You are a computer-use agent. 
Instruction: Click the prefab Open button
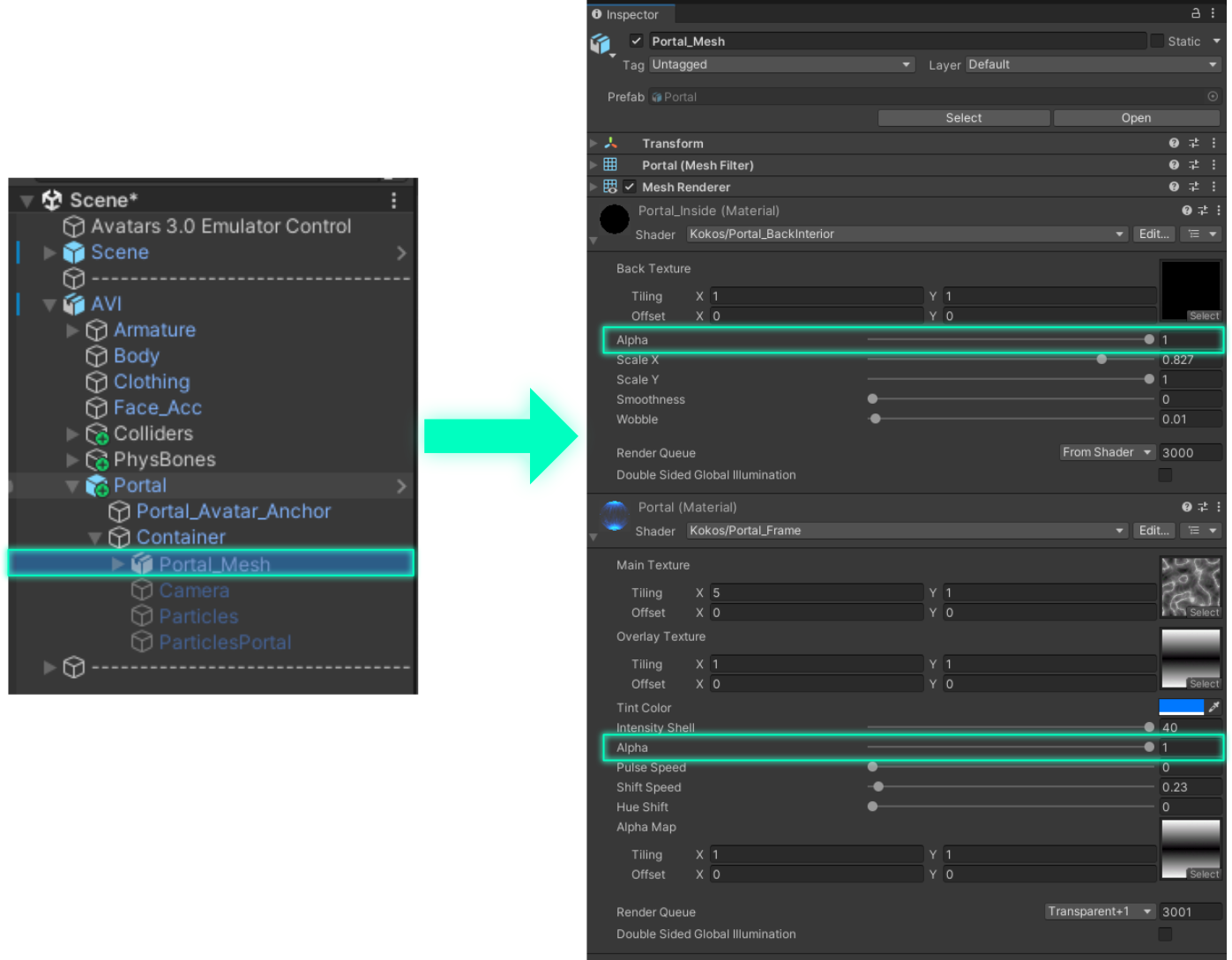coord(1136,118)
